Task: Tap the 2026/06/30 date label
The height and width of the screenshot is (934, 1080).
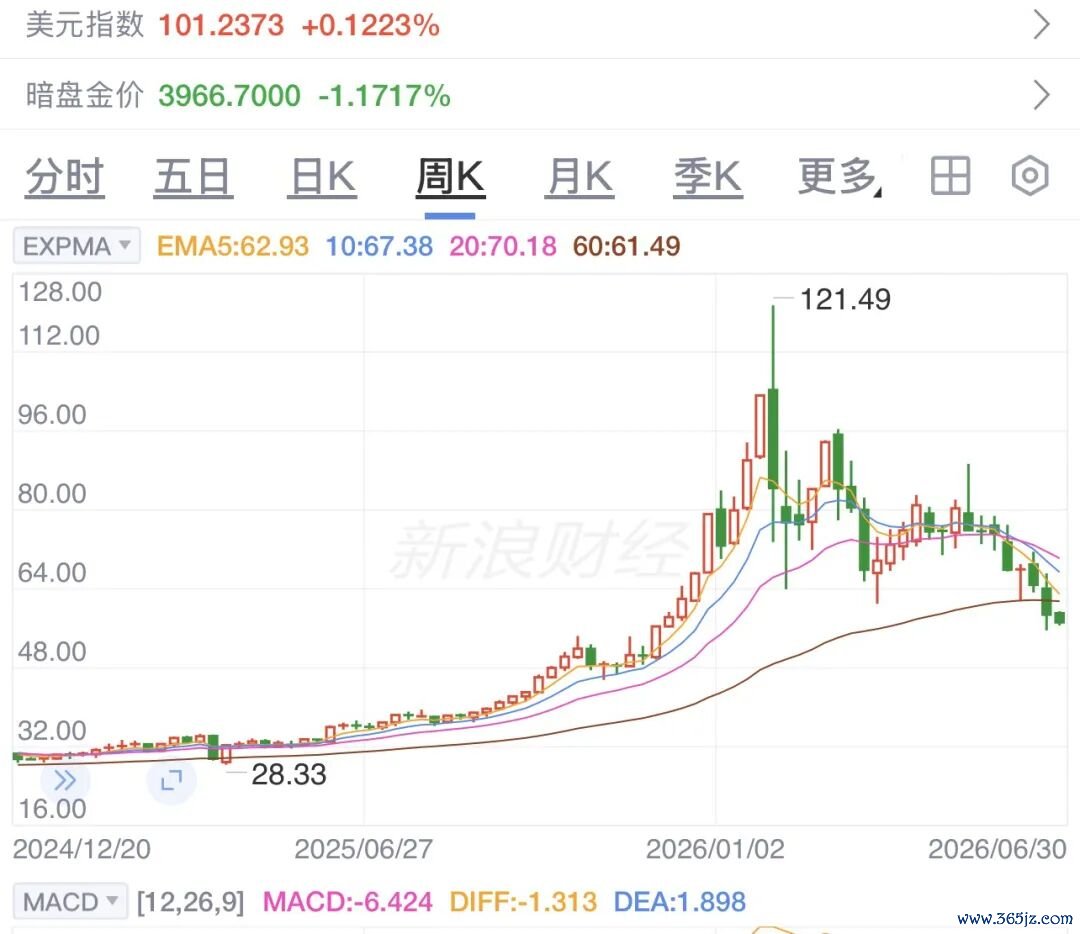Action: [997, 849]
